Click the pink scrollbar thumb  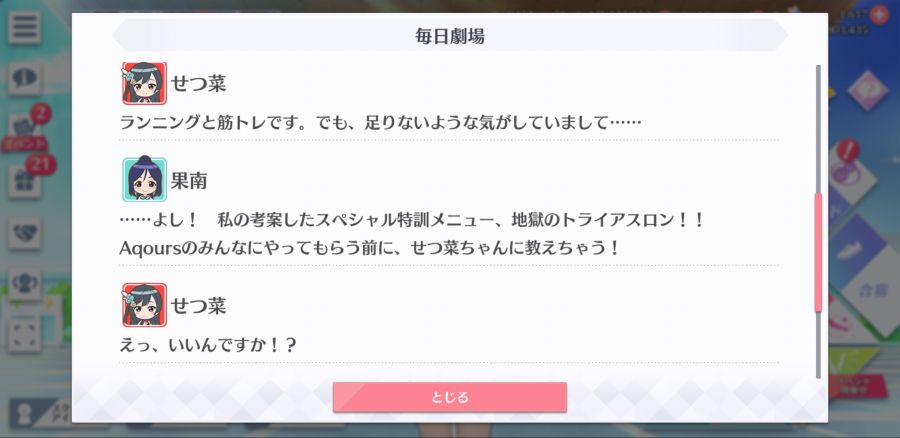tap(818, 253)
